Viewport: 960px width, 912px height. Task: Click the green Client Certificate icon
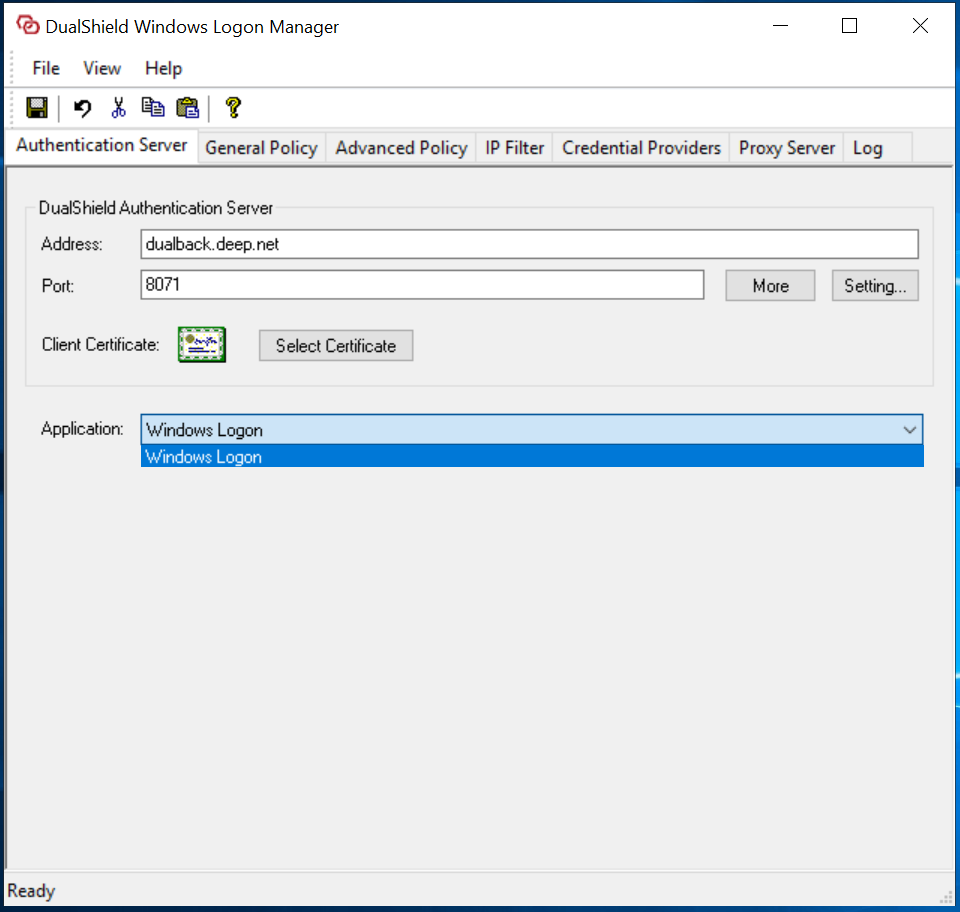coord(202,345)
